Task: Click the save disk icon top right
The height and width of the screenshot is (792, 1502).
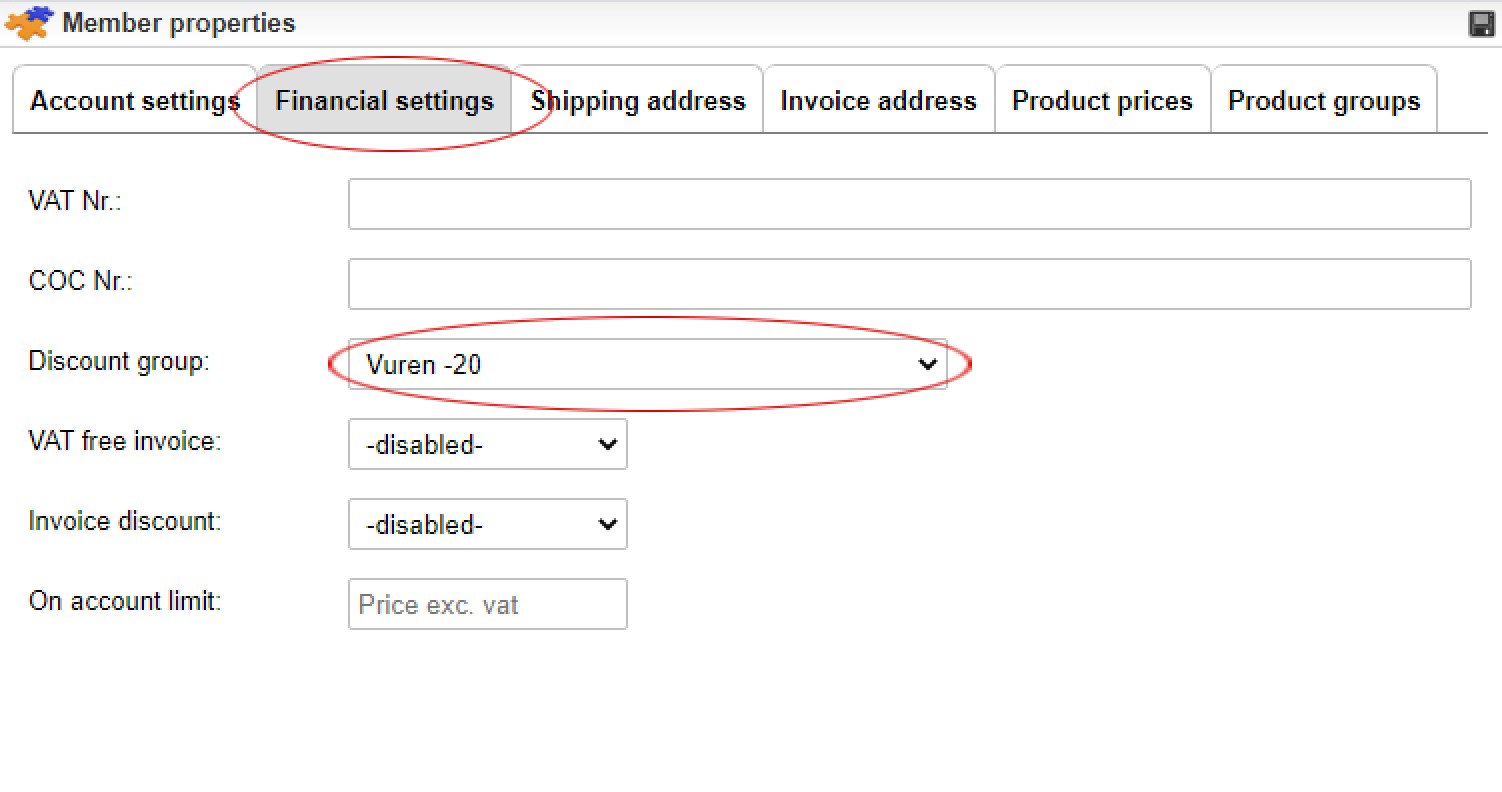Action: pyautogui.click(x=1481, y=22)
